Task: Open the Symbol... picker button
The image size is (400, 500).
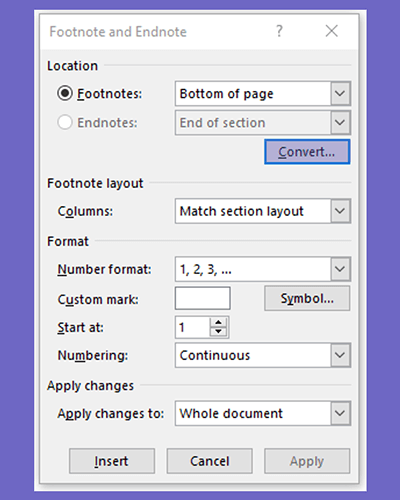Action: pyautogui.click(x=307, y=298)
